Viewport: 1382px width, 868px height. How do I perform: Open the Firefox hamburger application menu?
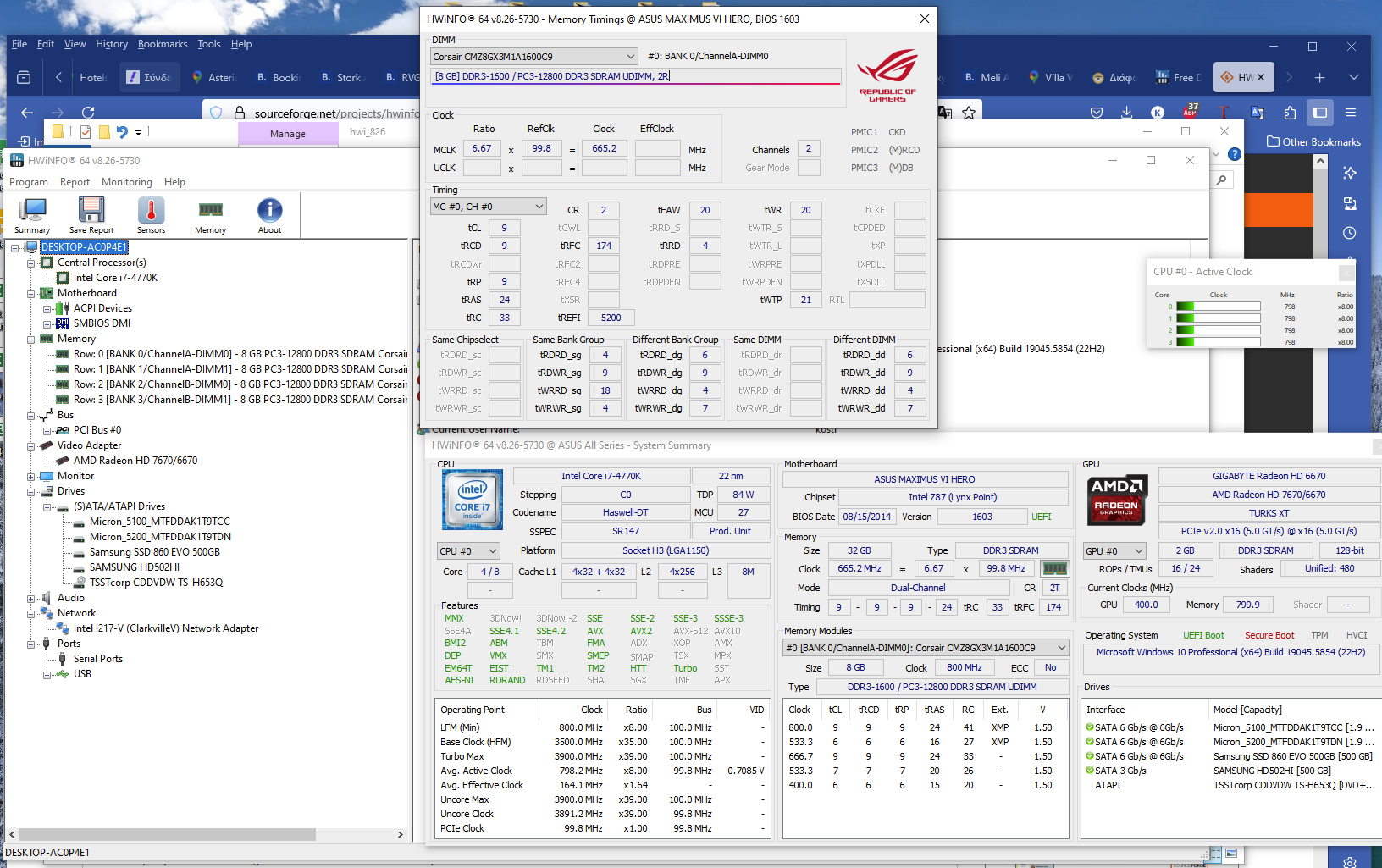pyautogui.click(x=1351, y=112)
